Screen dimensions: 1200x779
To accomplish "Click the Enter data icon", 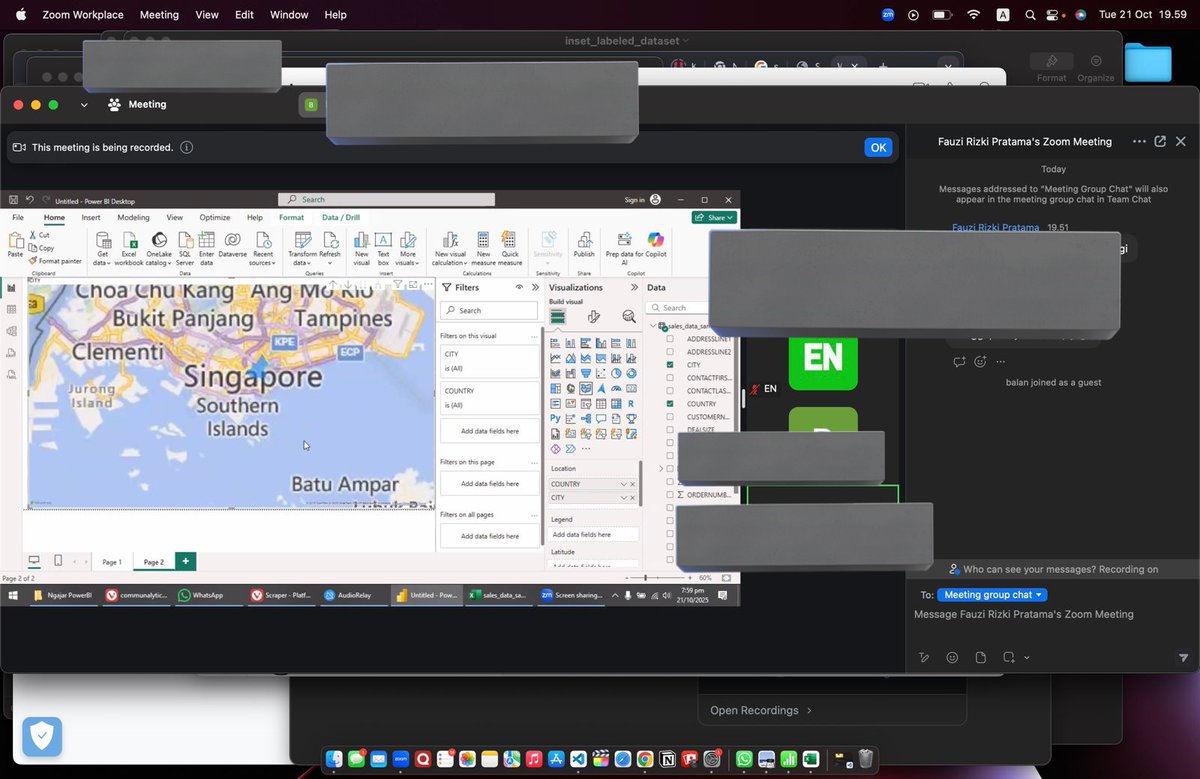I will tap(207, 240).
